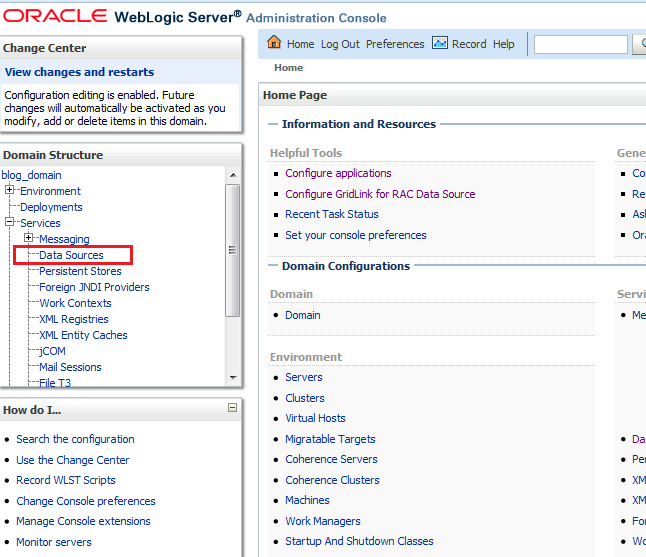Click Log Out in the toolbar
Image resolution: width=646 pixels, height=557 pixels.
(340, 44)
